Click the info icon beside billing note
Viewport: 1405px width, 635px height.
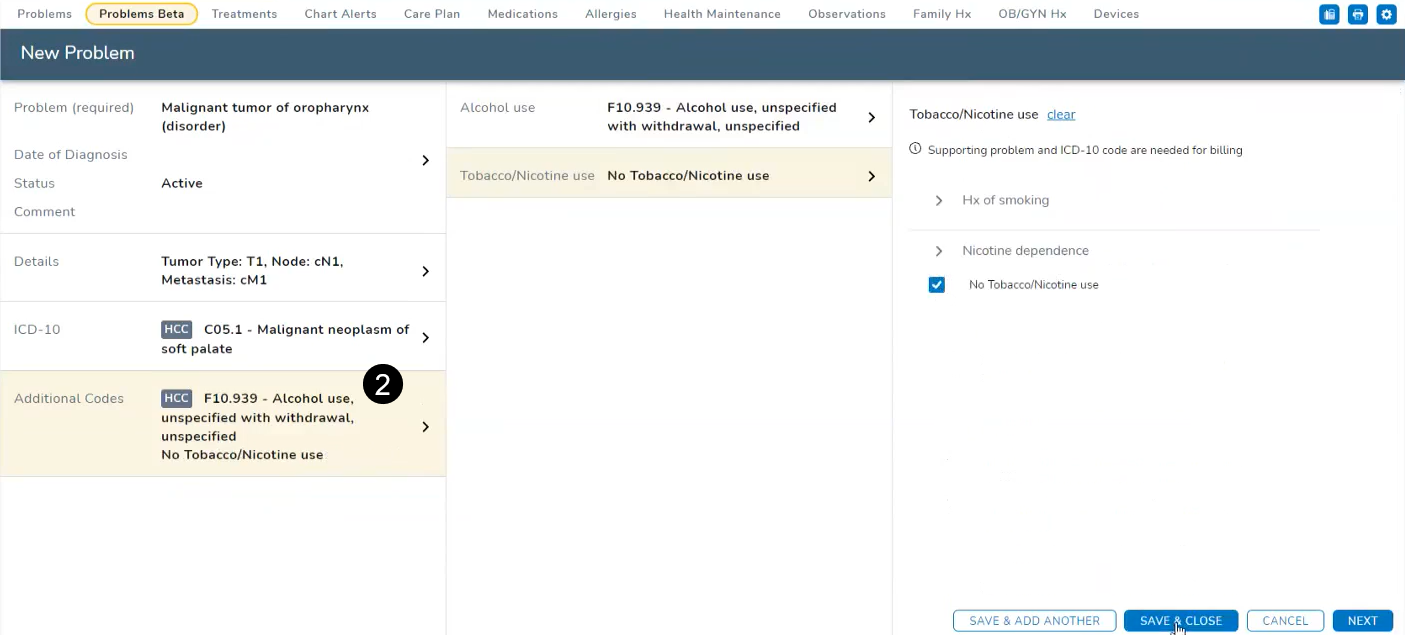click(915, 149)
